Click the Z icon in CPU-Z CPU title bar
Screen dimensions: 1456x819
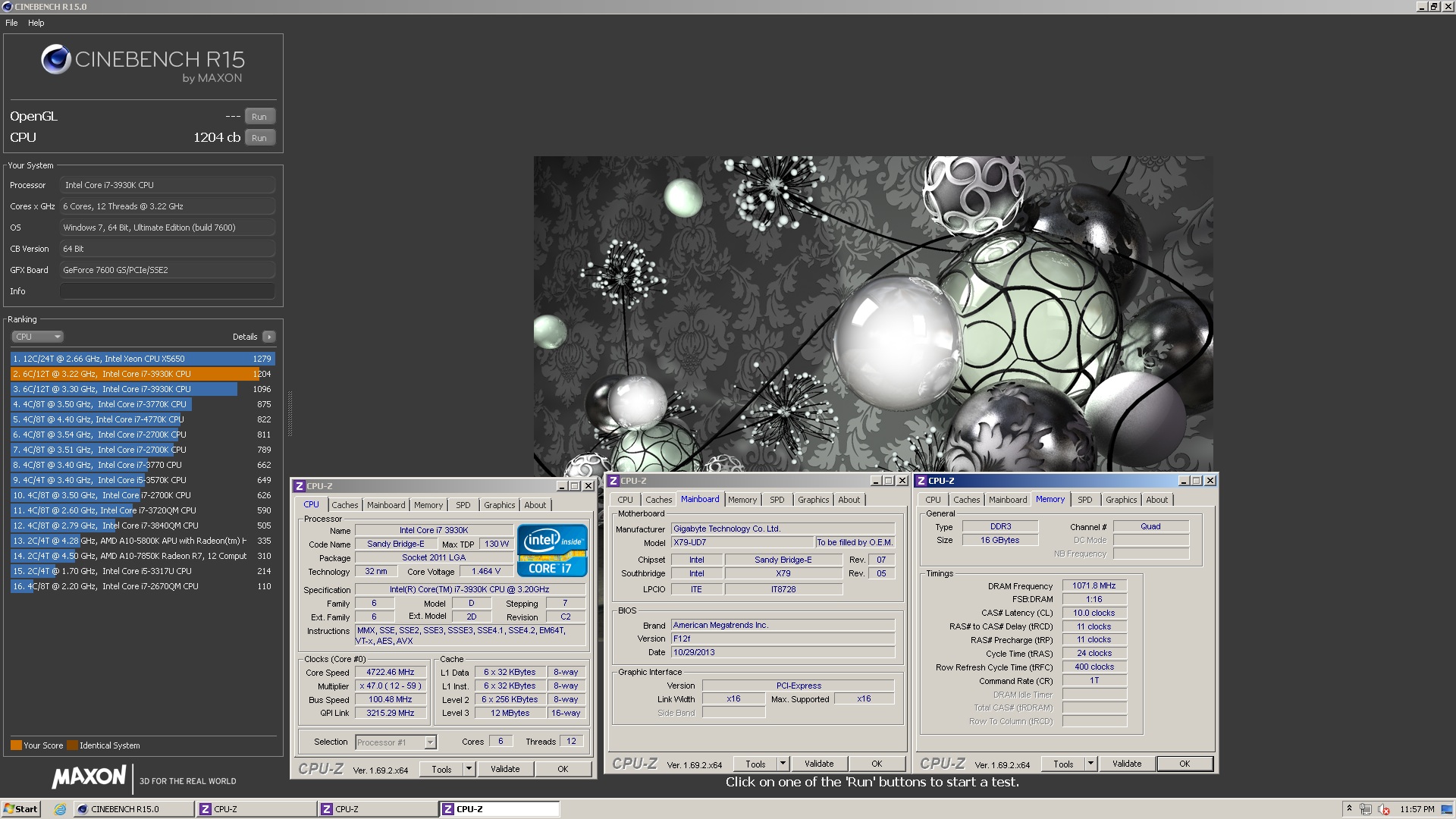[300, 486]
